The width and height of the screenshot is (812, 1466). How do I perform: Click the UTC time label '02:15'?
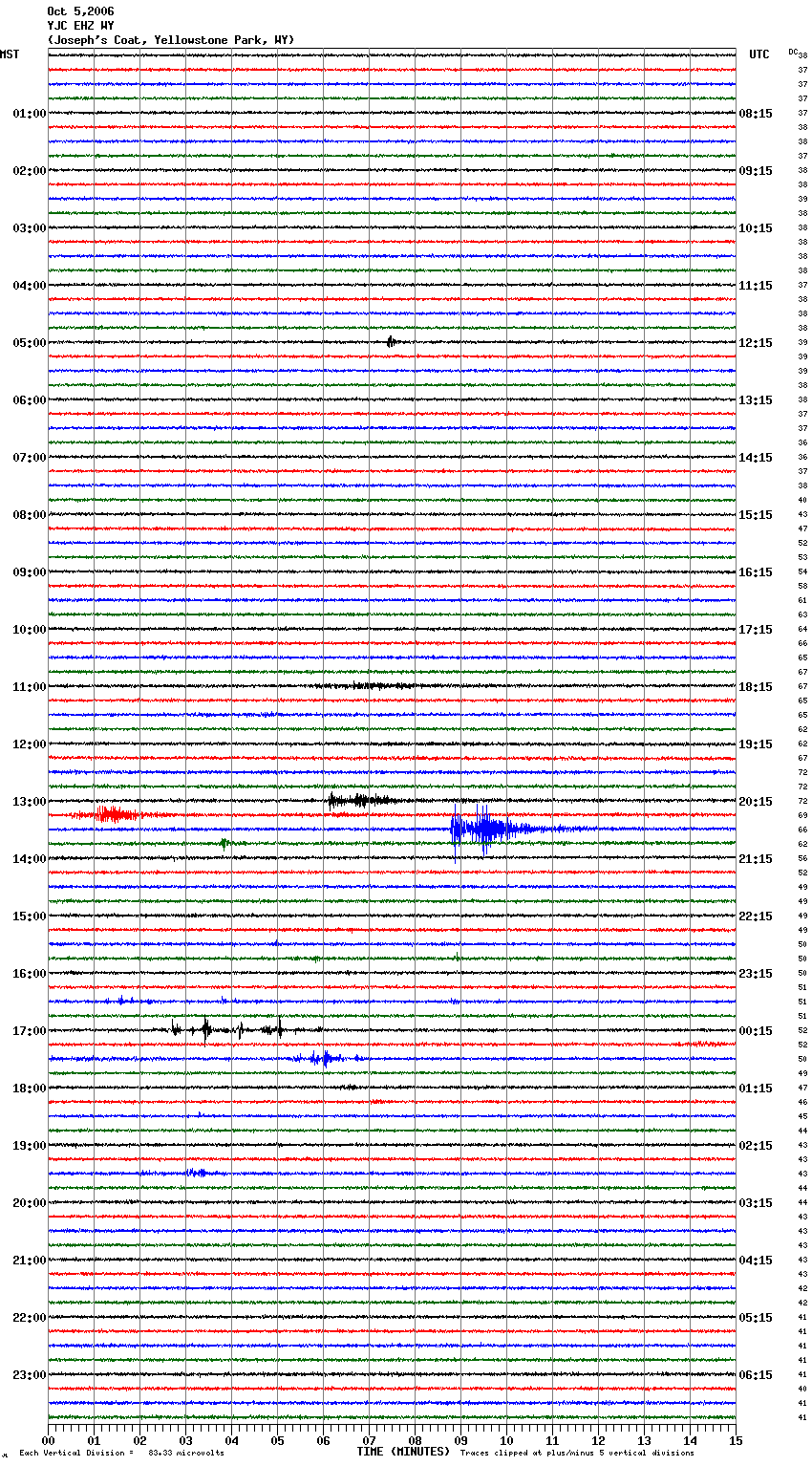click(756, 1146)
